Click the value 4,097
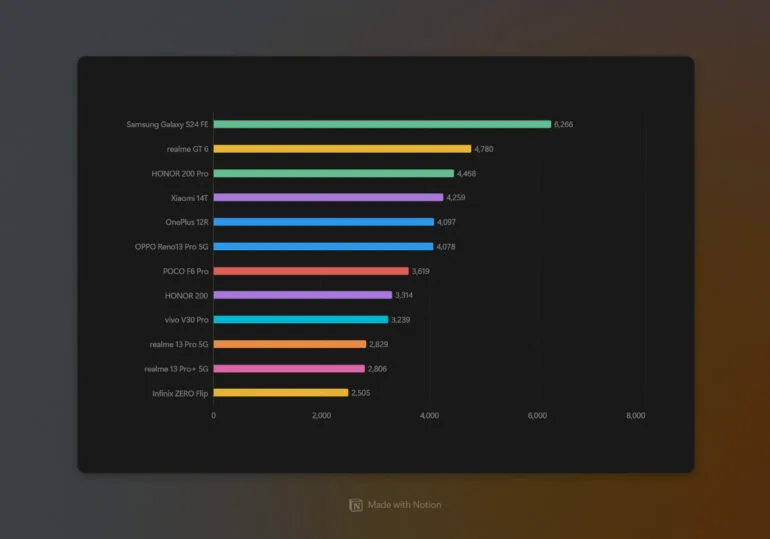Image resolution: width=770 pixels, height=539 pixels. pyautogui.click(x=446, y=222)
